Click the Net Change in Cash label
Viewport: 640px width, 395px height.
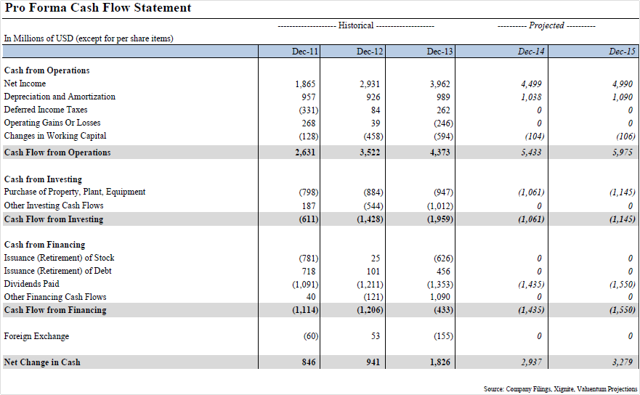[42, 362]
